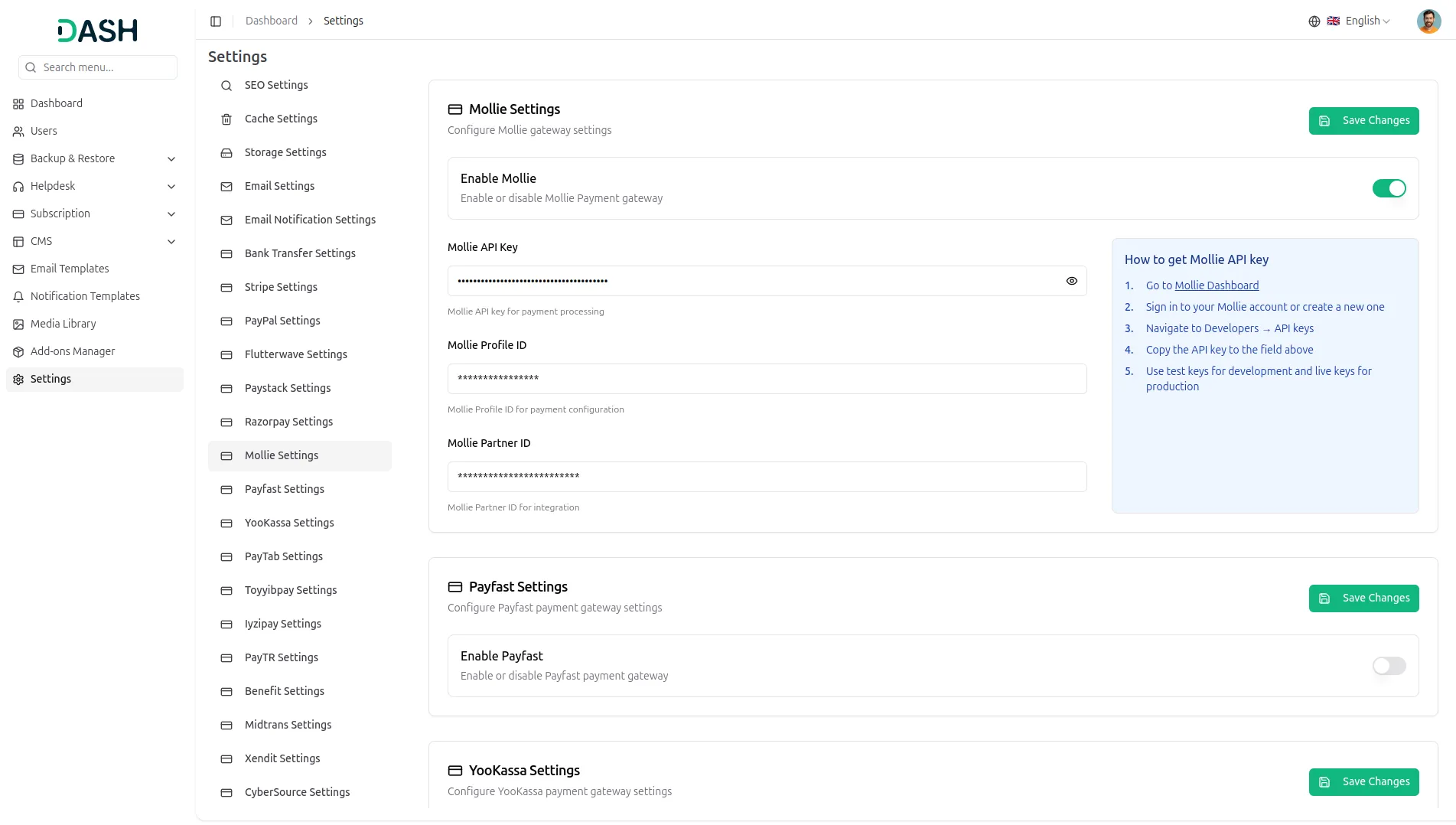
Task: Open the Mollie Dashboard link
Action: (1217, 285)
